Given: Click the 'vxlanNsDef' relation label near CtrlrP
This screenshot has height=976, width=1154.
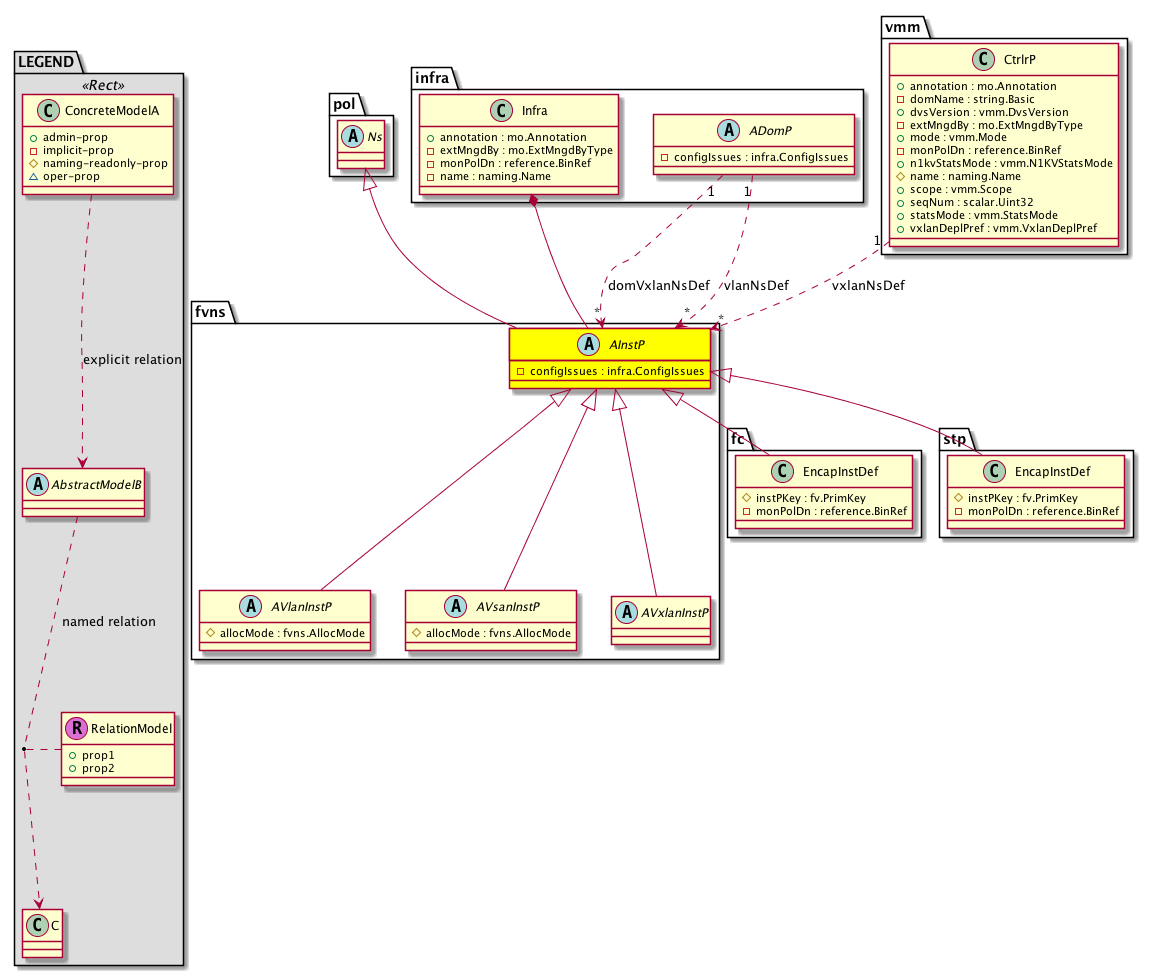Looking at the screenshot, I should pos(868,285).
